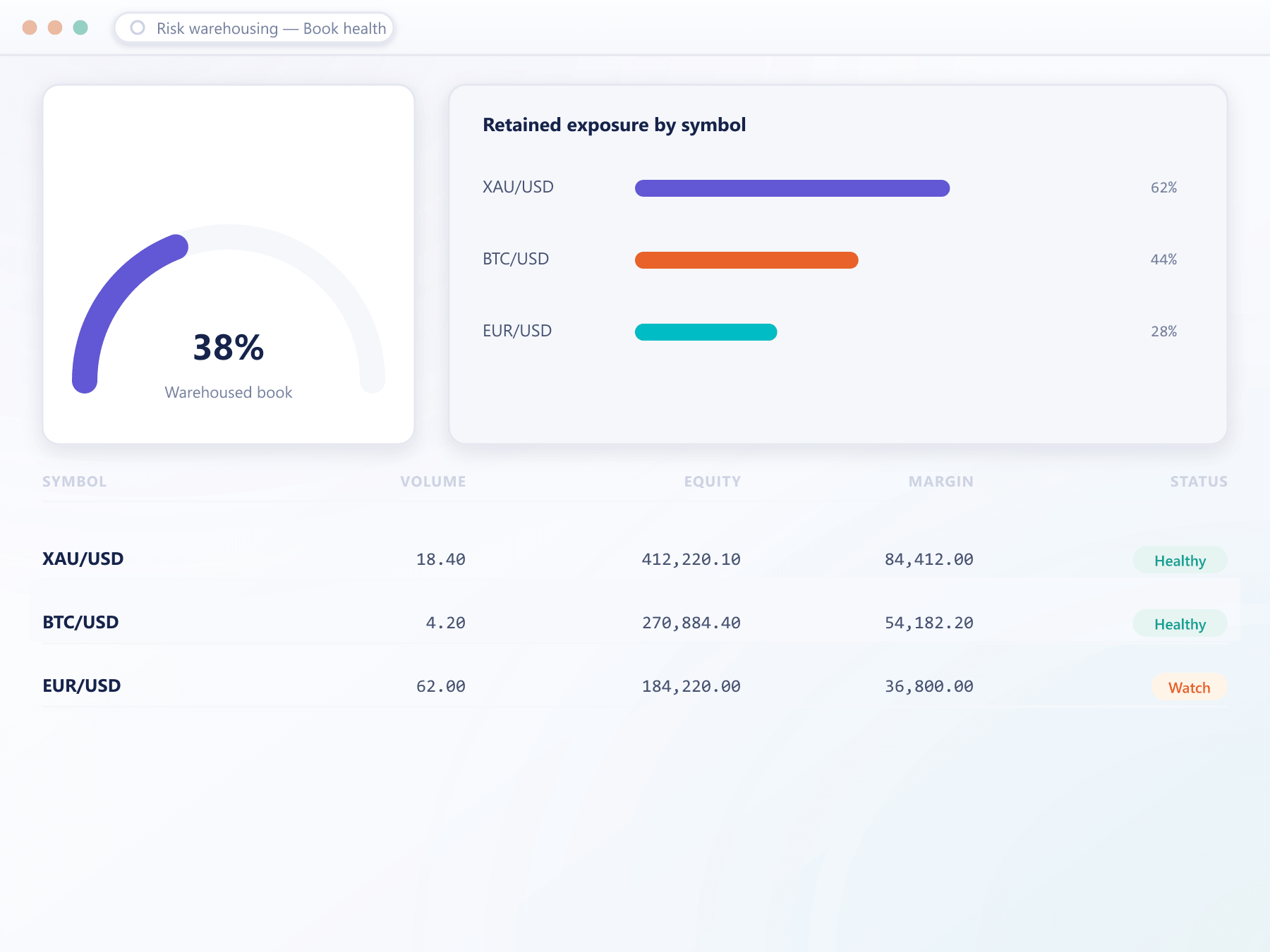The width and height of the screenshot is (1270, 952).
Task: Click the 412,220.10 equity cell
Action: pyautogui.click(x=691, y=559)
